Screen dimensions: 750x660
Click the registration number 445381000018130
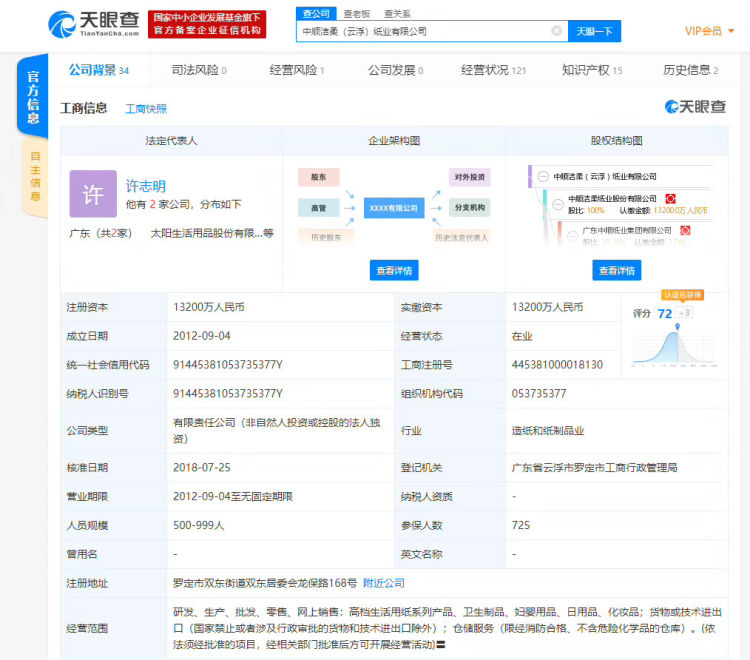pos(557,365)
